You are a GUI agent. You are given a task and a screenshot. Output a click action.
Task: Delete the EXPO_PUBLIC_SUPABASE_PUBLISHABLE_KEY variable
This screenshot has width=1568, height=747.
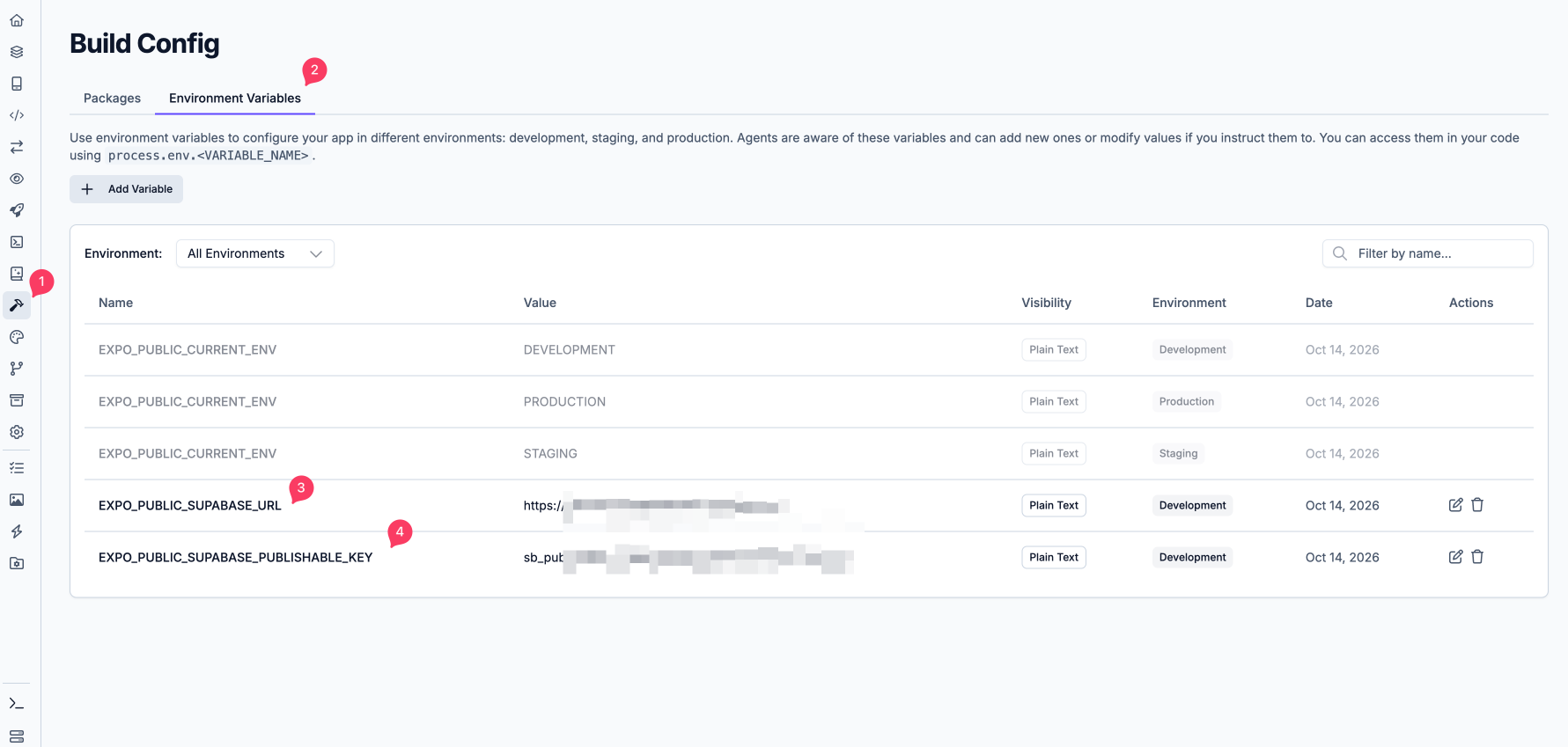tap(1477, 557)
